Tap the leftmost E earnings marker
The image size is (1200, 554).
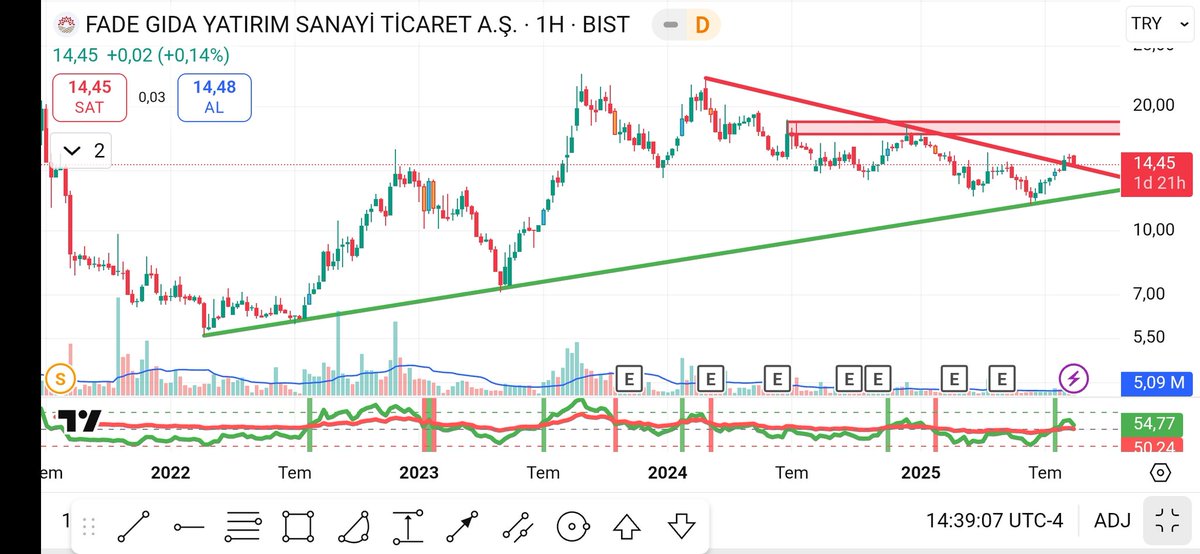pyautogui.click(x=629, y=378)
